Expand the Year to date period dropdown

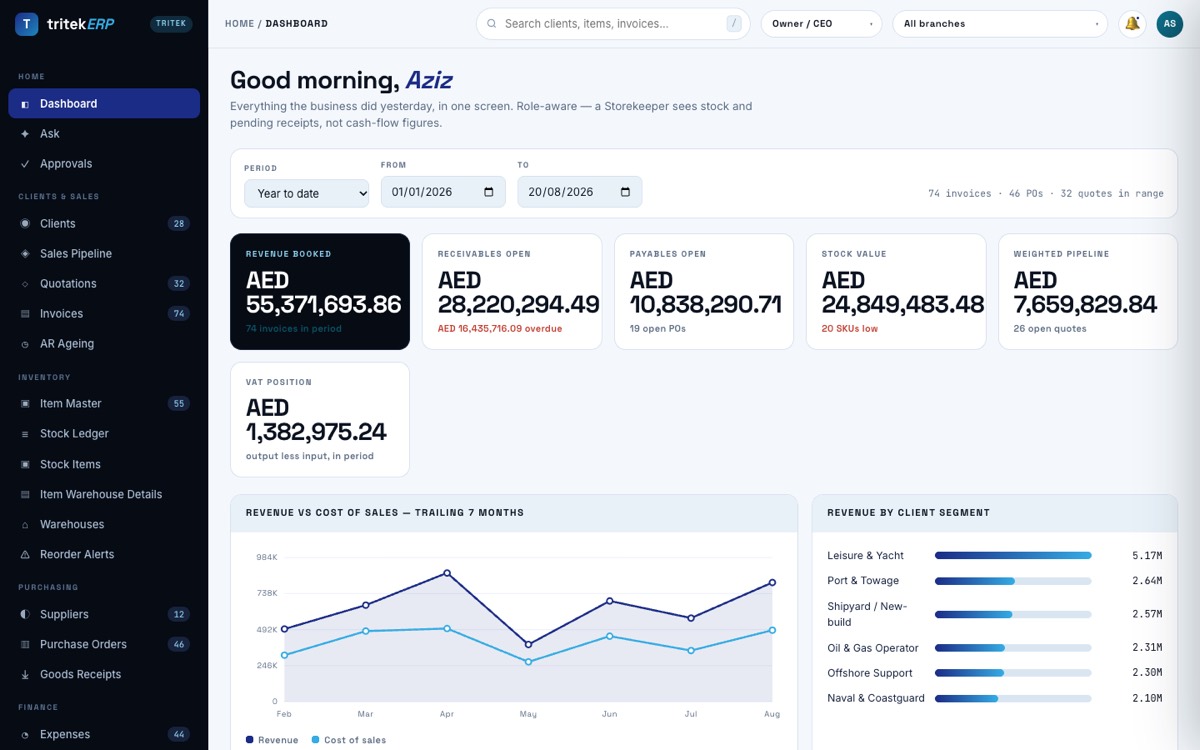click(306, 193)
